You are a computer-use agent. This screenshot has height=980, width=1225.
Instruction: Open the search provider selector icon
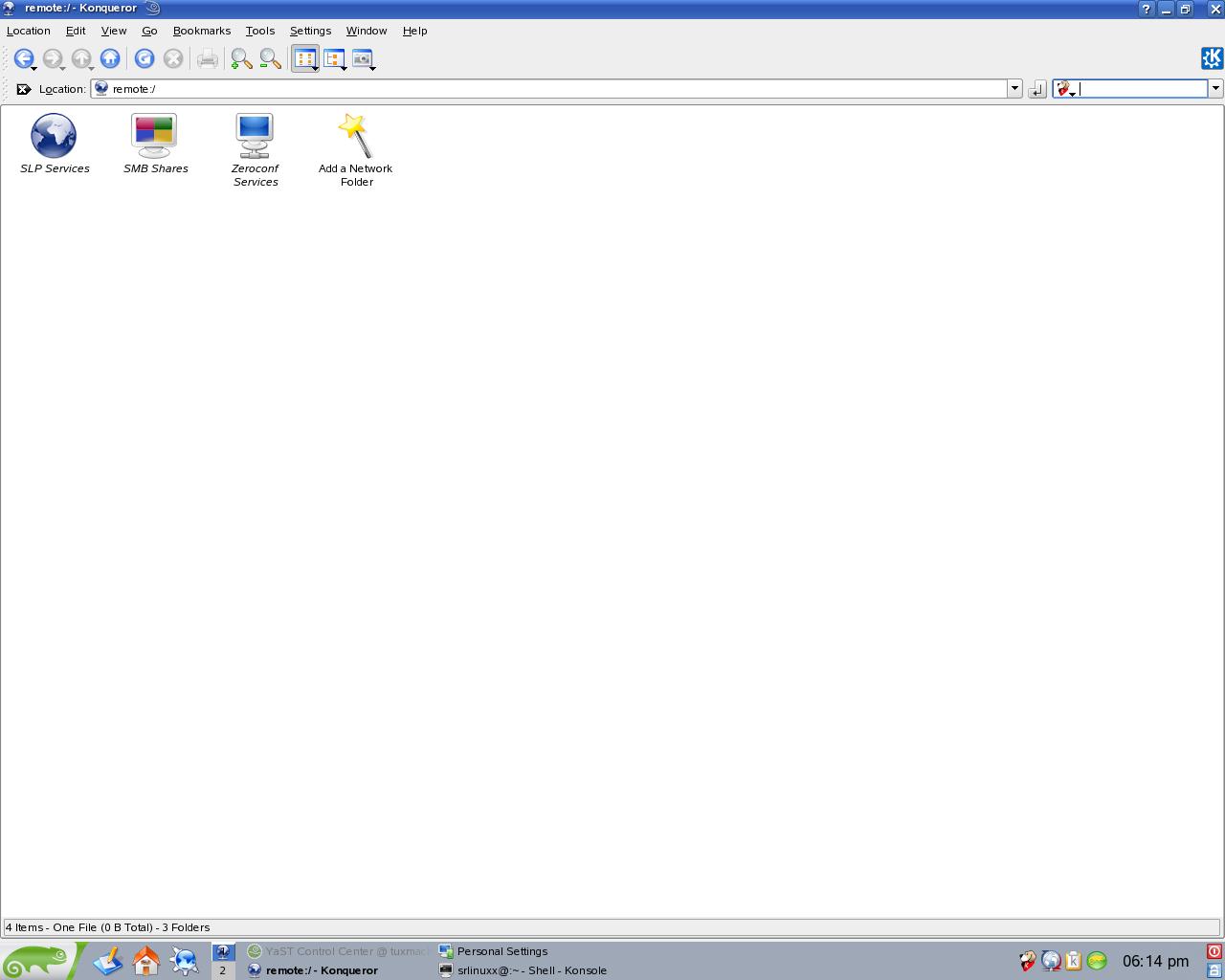pos(1065,89)
